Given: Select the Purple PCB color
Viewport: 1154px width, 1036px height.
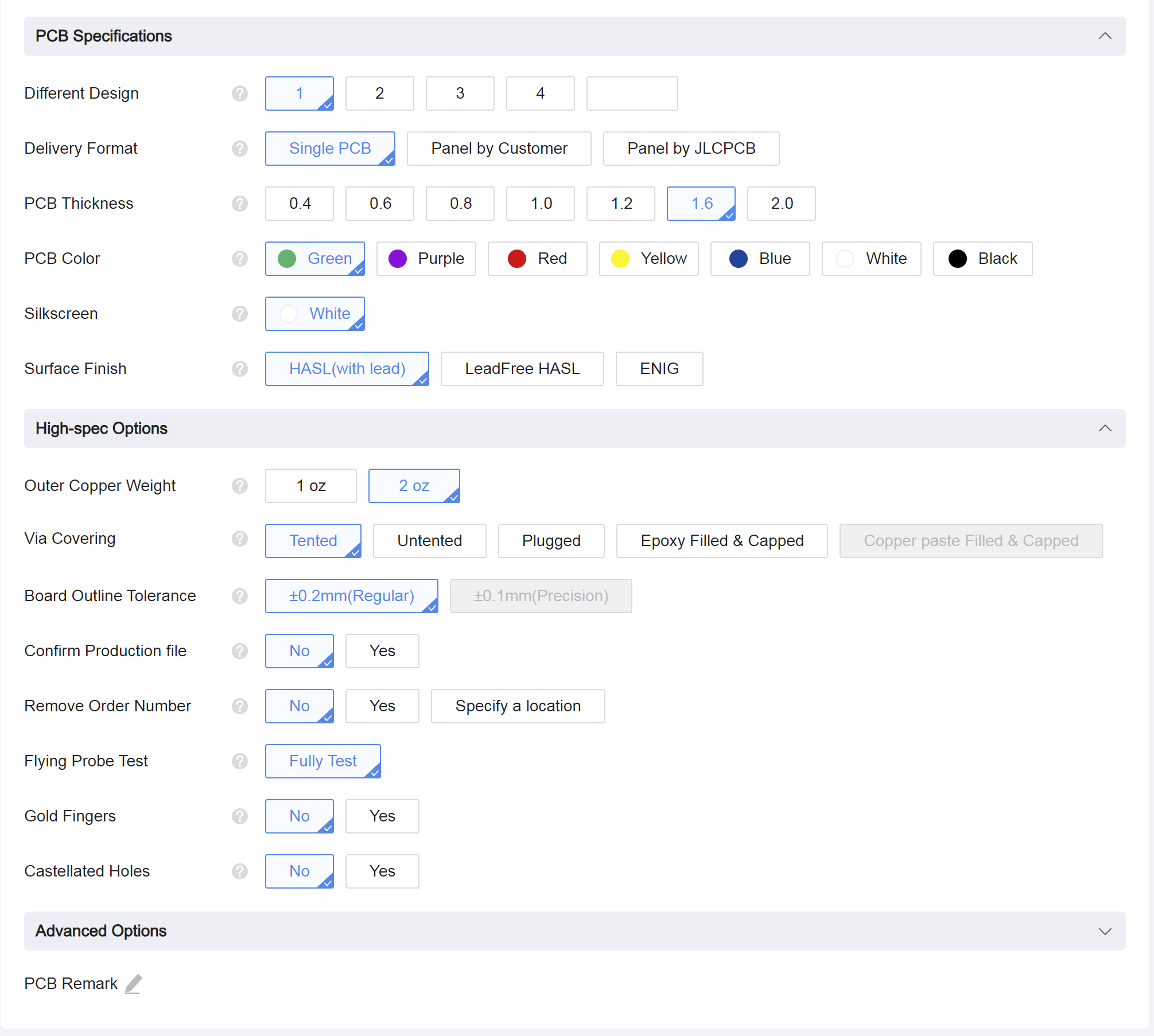Looking at the screenshot, I should click(426, 259).
